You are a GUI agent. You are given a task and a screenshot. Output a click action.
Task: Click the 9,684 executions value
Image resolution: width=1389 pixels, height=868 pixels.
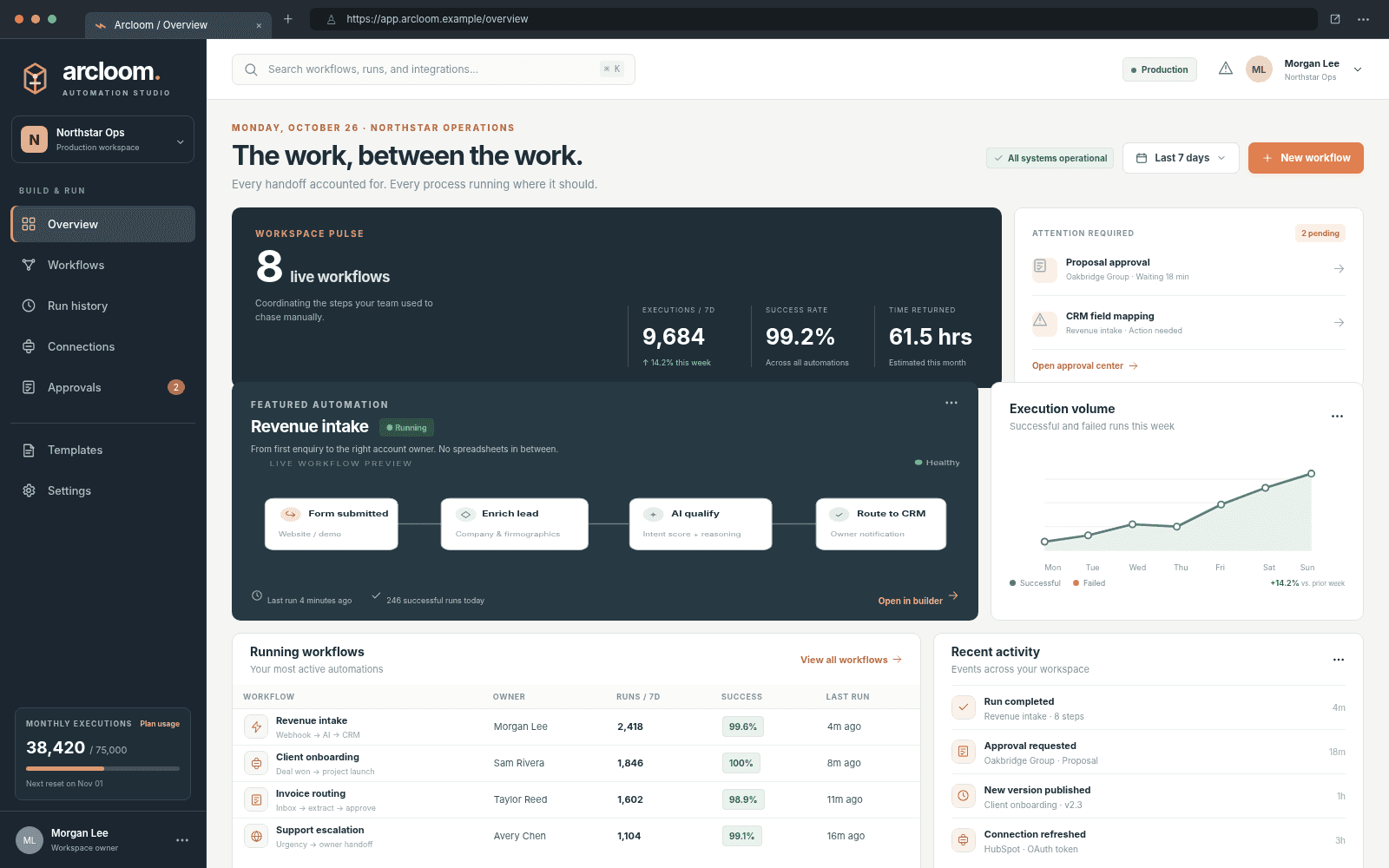coord(673,337)
